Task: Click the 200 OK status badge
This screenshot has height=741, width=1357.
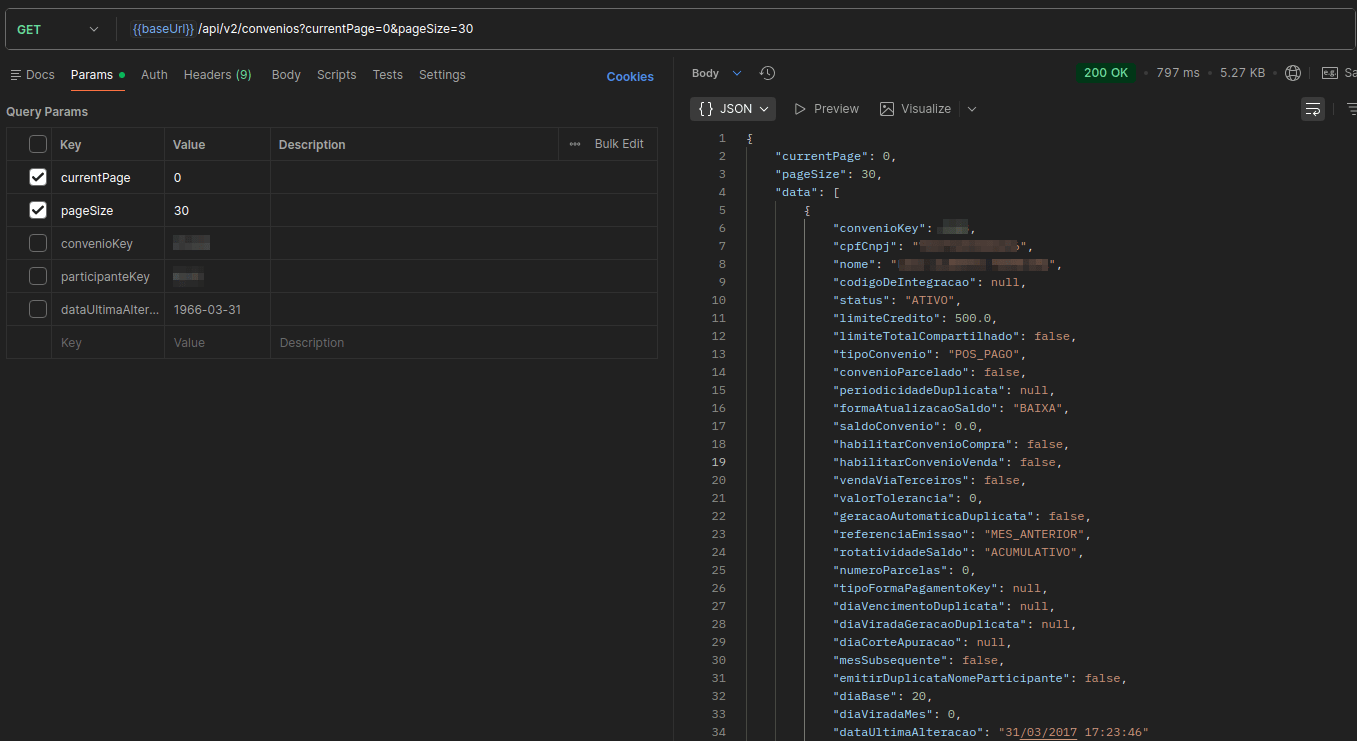Action: (x=1105, y=73)
